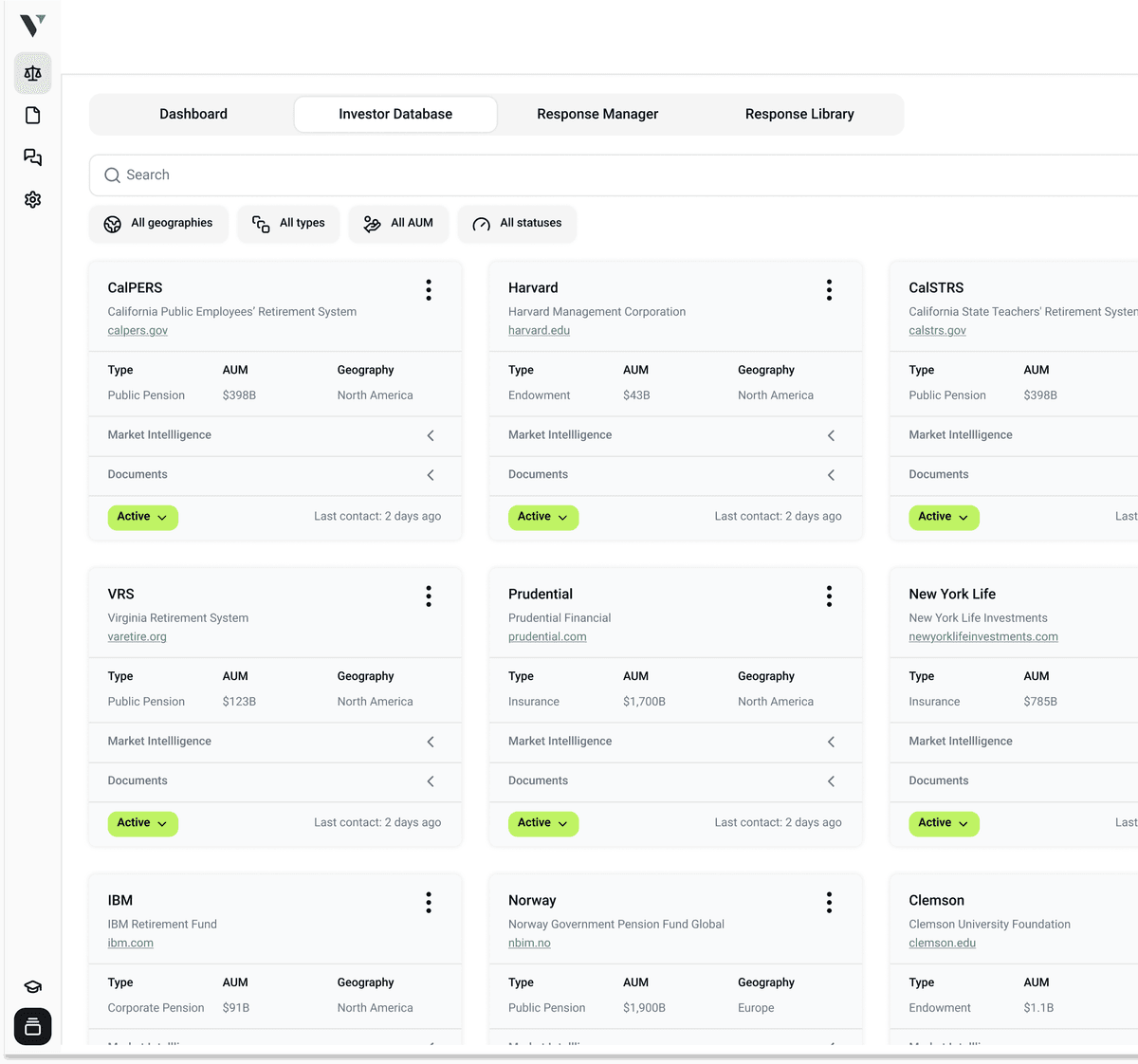Switch to the Response Manager tab
This screenshot has height=1064, width=1138.
[x=597, y=115]
